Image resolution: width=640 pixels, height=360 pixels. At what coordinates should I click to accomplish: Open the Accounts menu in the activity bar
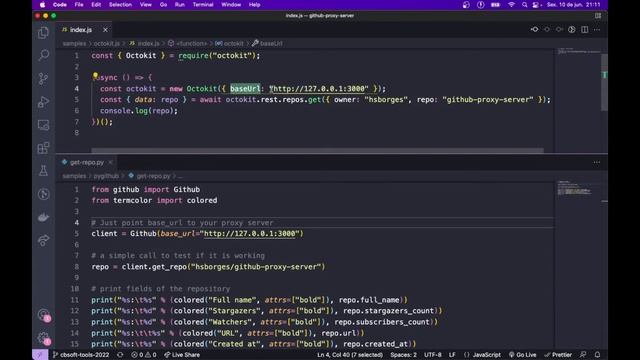click(x=43, y=315)
